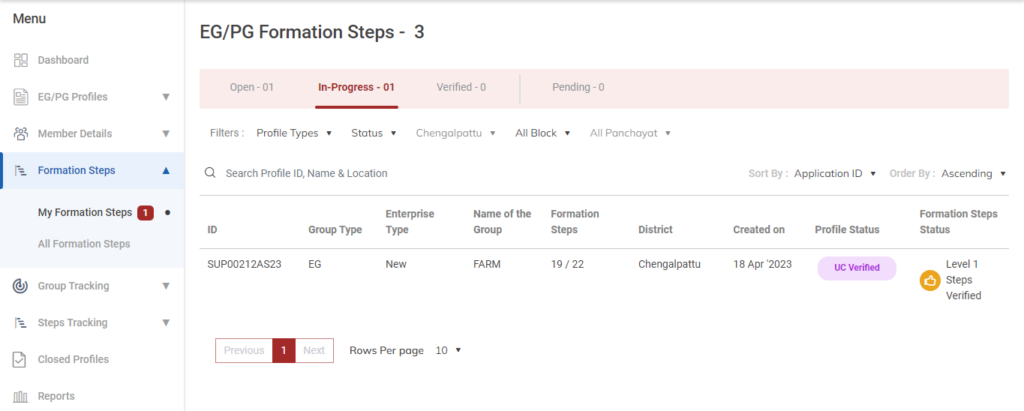The width and height of the screenshot is (1024, 411).
Task: Change Sort By Application ID dropdown
Action: tap(835, 173)
